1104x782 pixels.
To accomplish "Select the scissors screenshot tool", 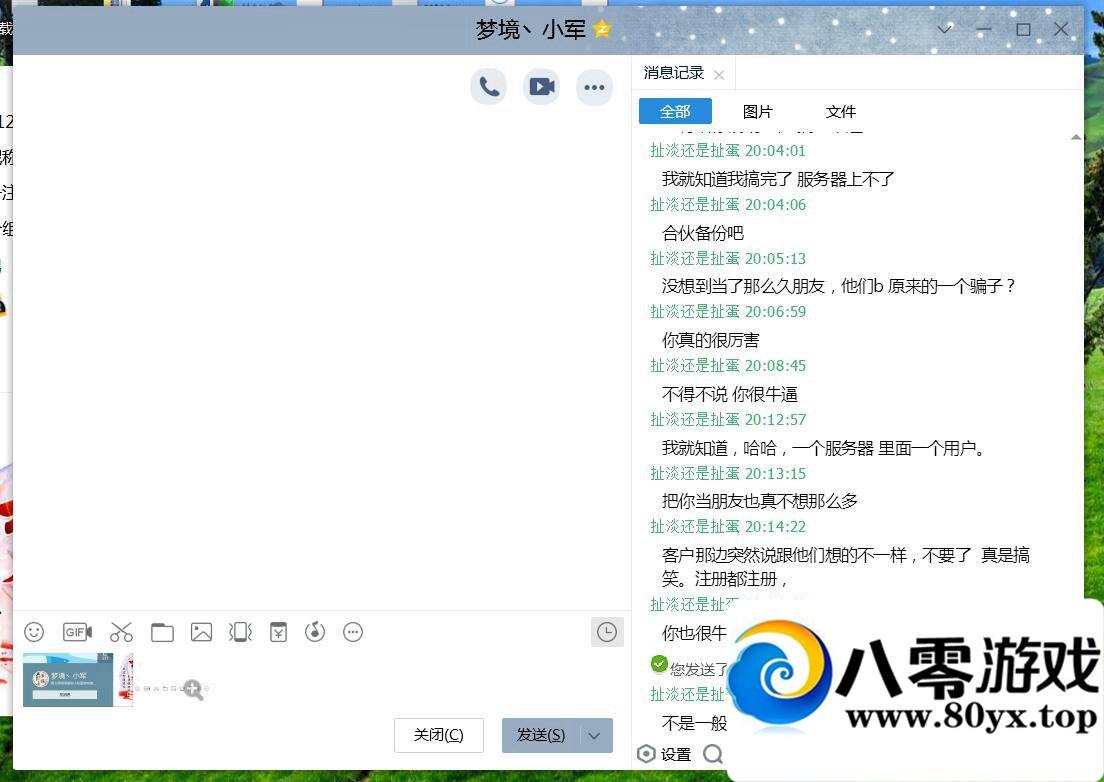I will 121,632.
